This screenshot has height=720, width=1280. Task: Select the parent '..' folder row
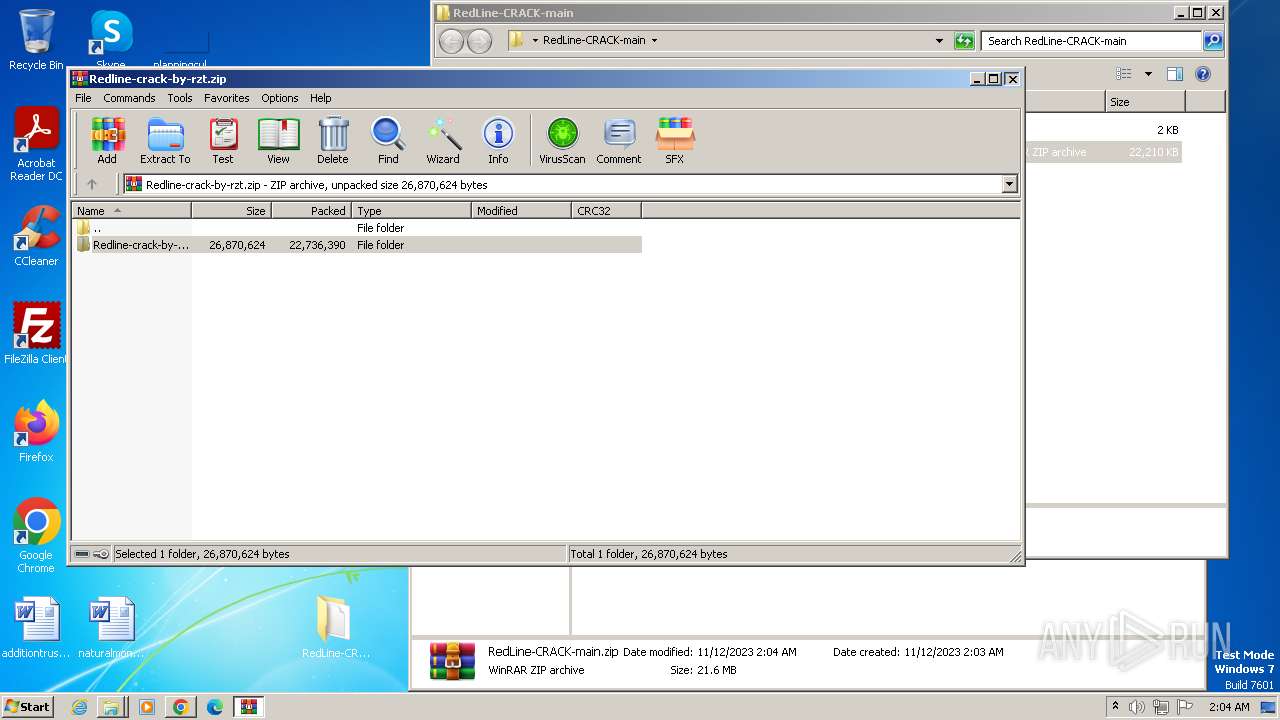357,228
